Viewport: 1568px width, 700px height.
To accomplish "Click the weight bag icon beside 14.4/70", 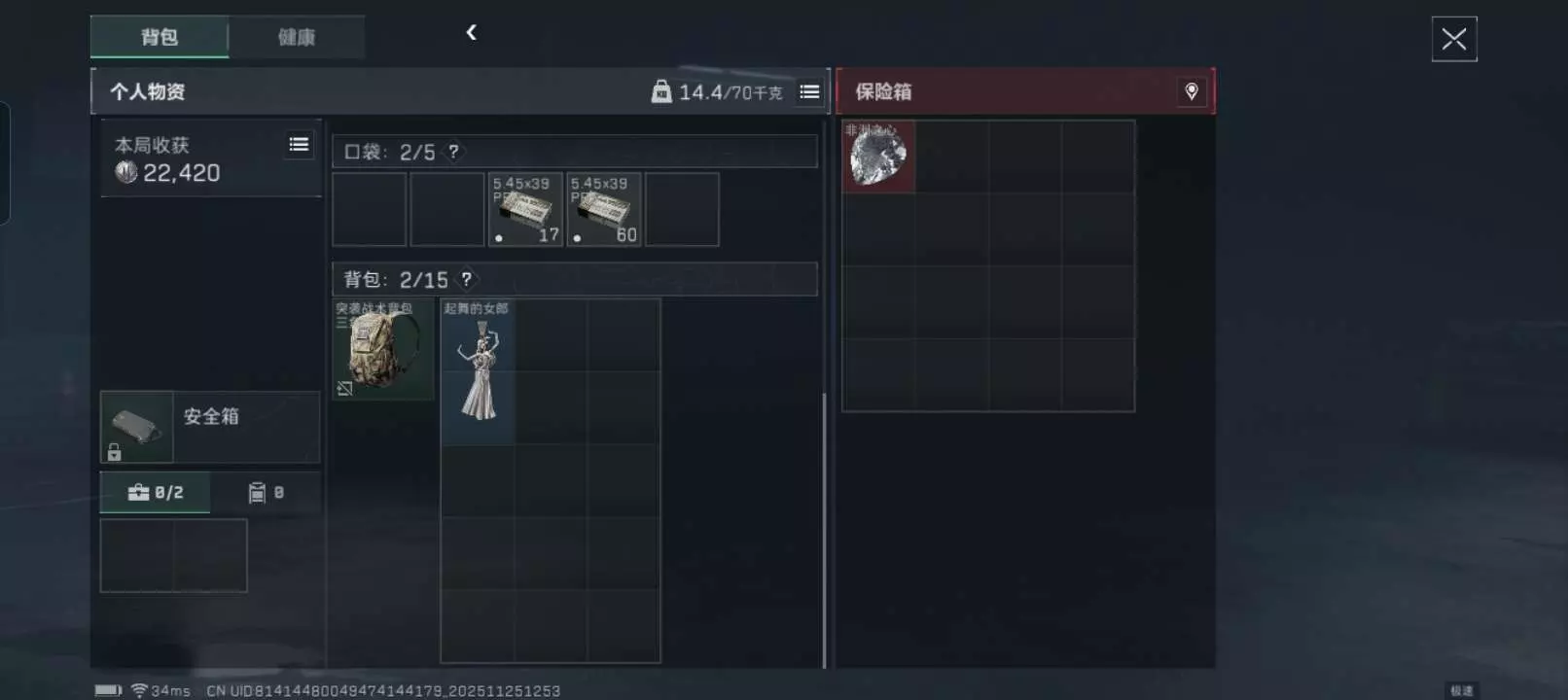I will click(661, 91).
